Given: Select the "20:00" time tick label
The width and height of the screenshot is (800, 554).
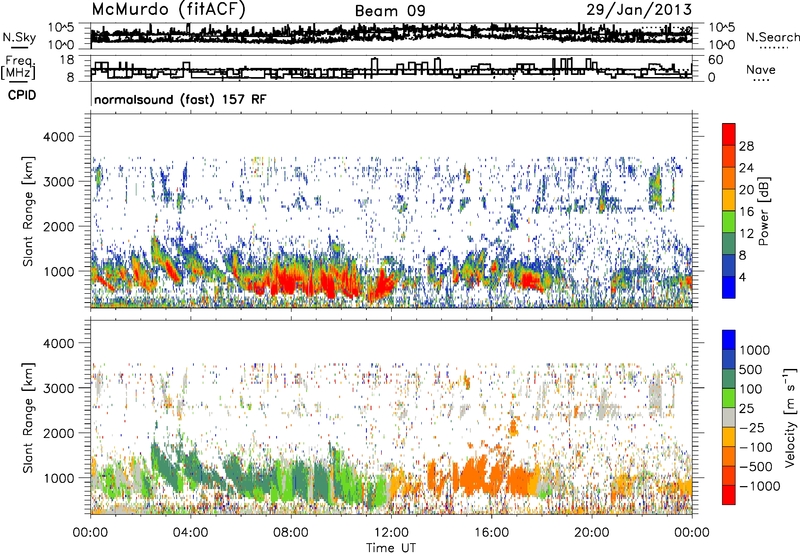Looking at the screenshot, I should 591,533.
